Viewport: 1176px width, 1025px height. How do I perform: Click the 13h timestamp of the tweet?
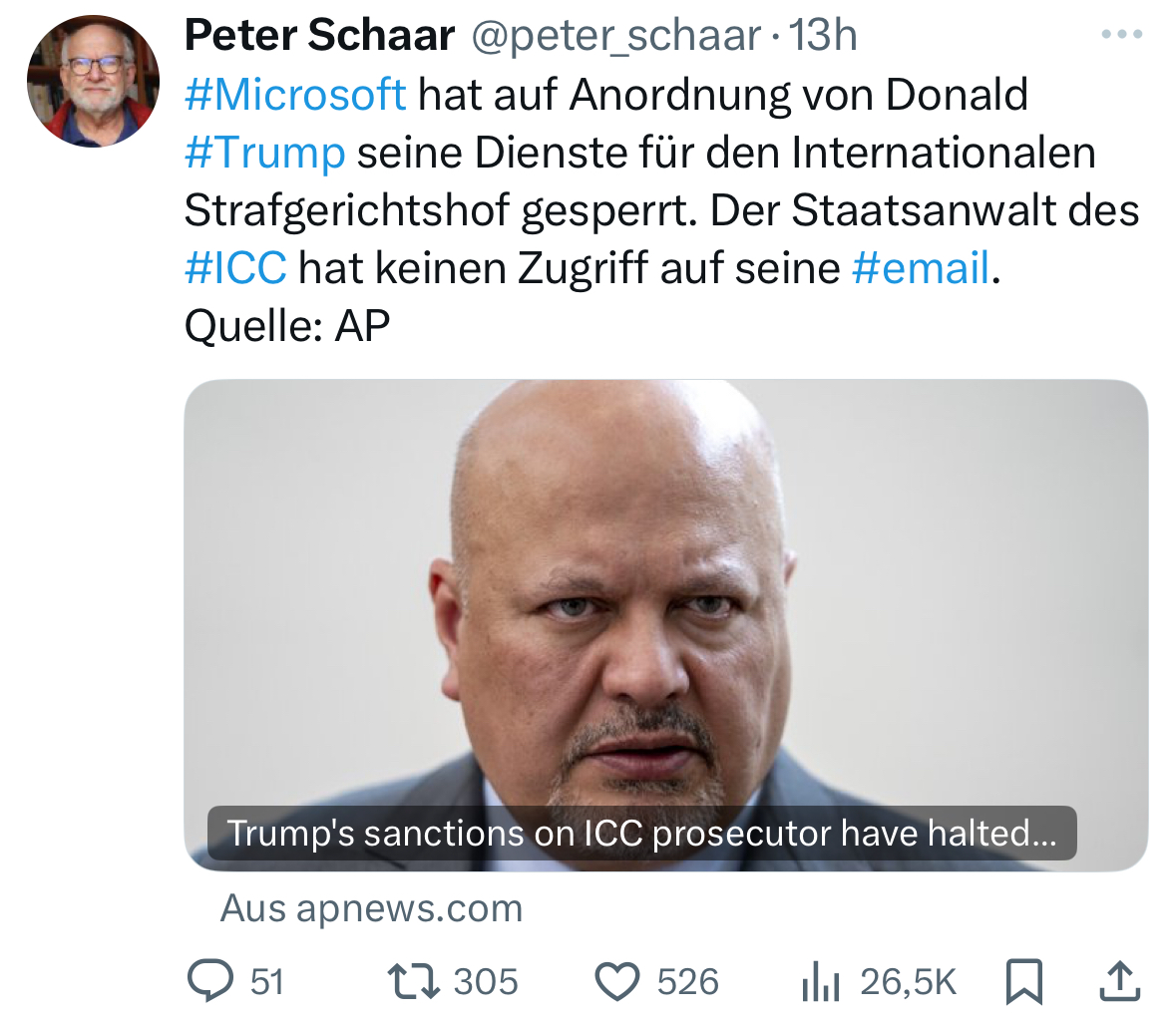click(x=823, y=37)
